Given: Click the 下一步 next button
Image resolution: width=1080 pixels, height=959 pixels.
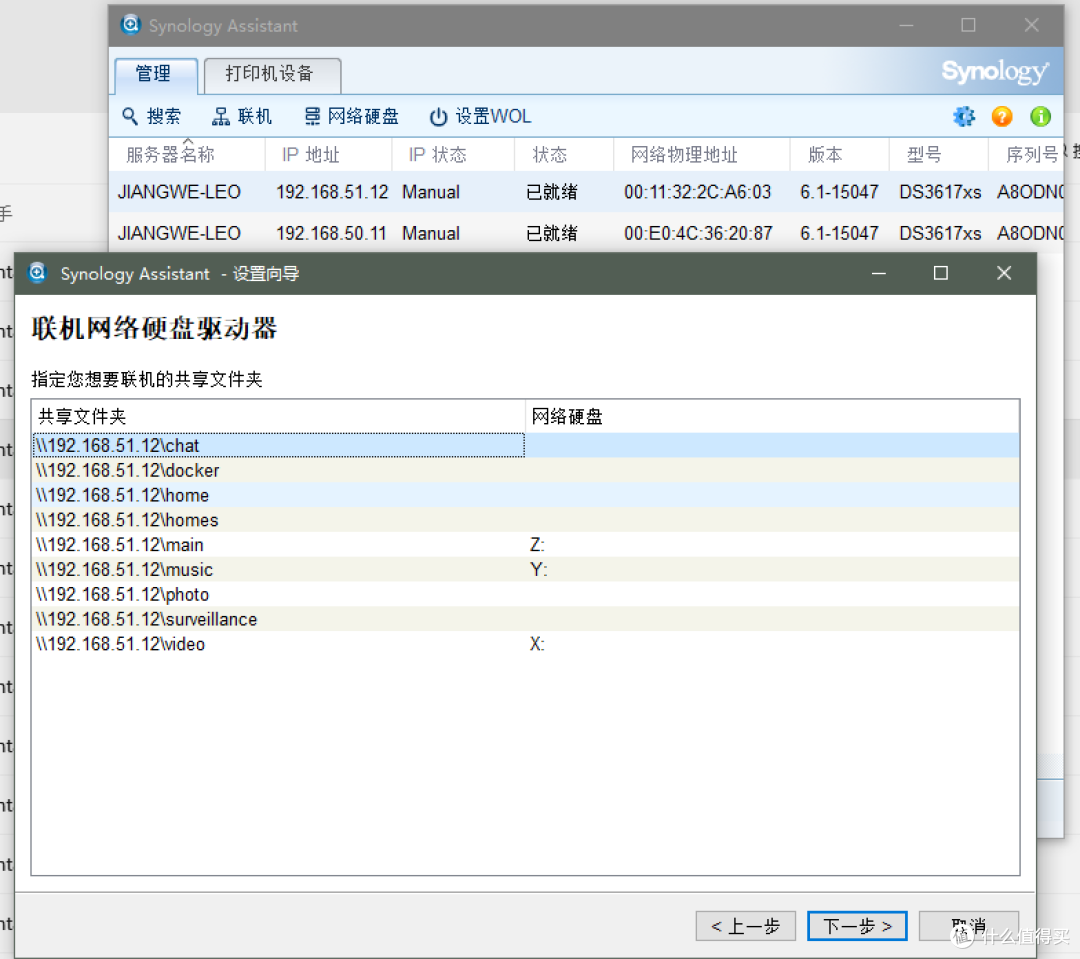Looking at the screenshot, I should (857, 926).
